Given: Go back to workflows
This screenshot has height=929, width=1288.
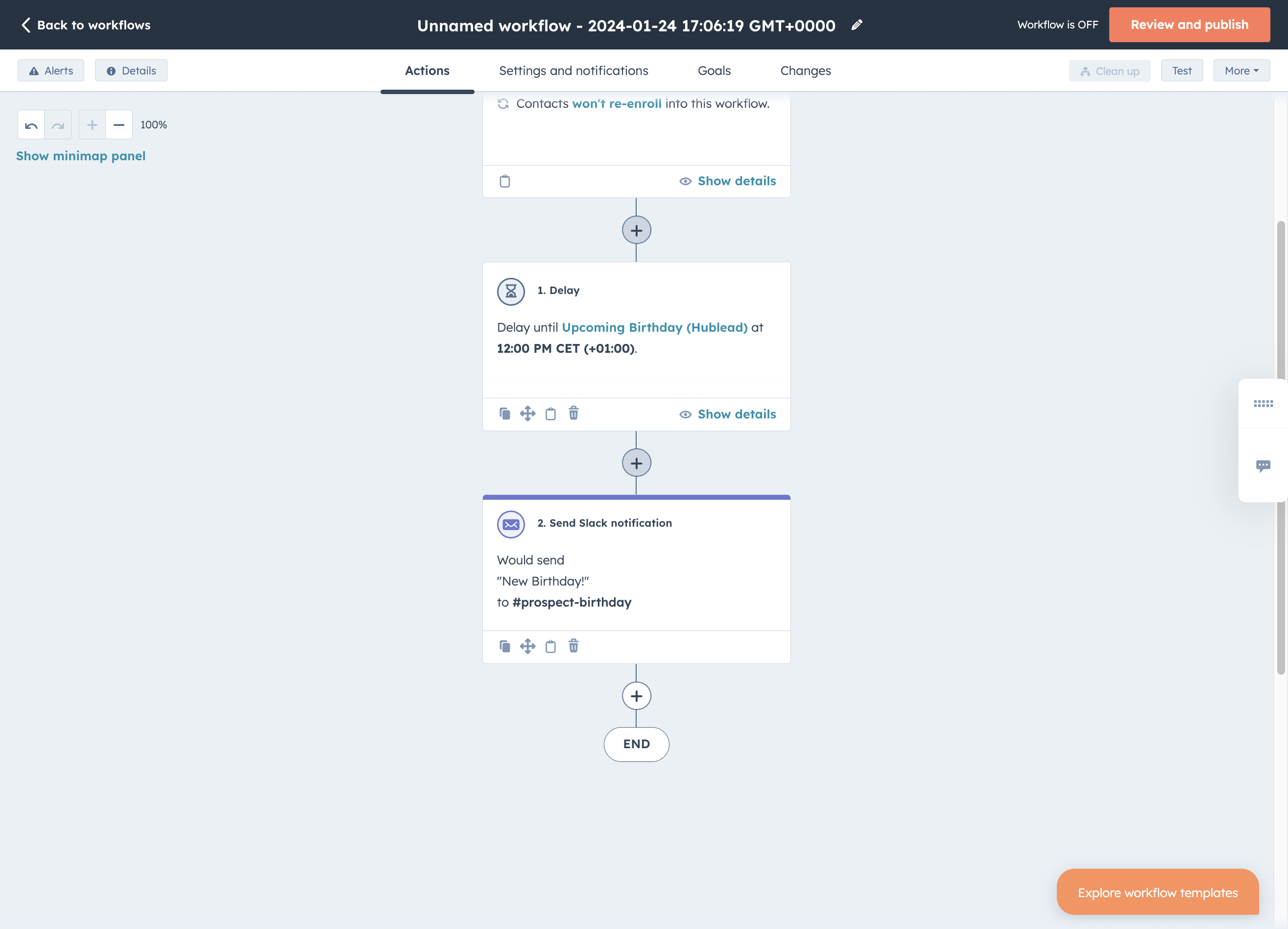Looking at the screenshot, I should [x=86, y=24].
